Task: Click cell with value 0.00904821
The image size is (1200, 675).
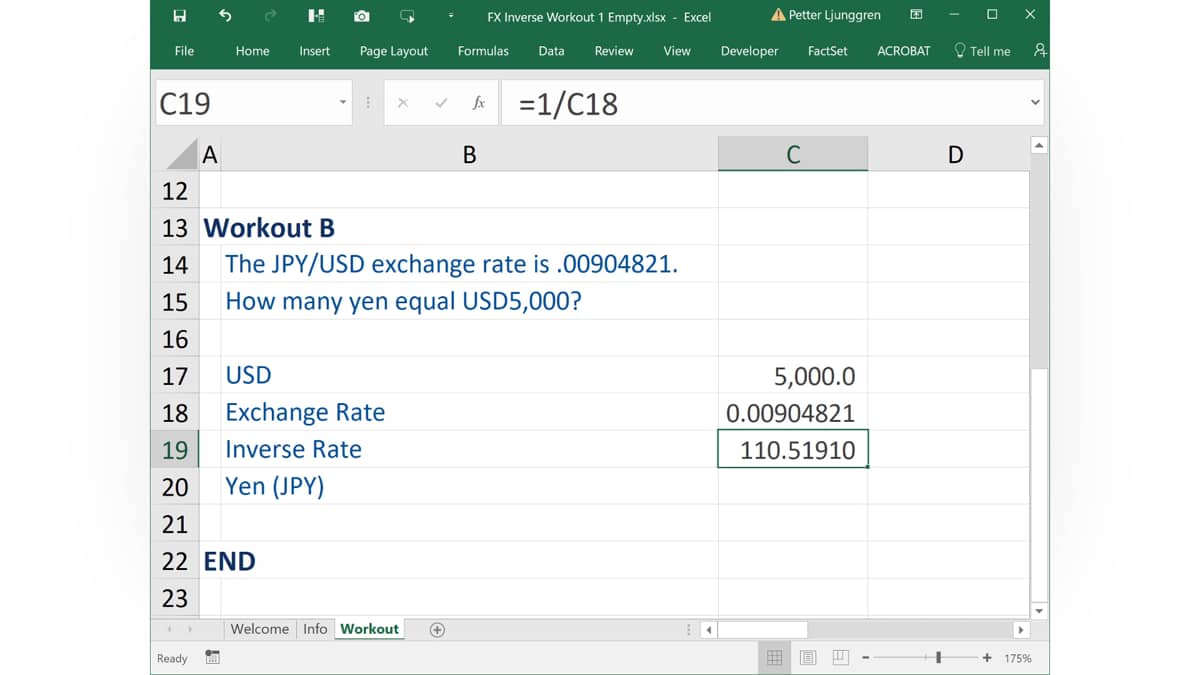Action: (793, 413)
